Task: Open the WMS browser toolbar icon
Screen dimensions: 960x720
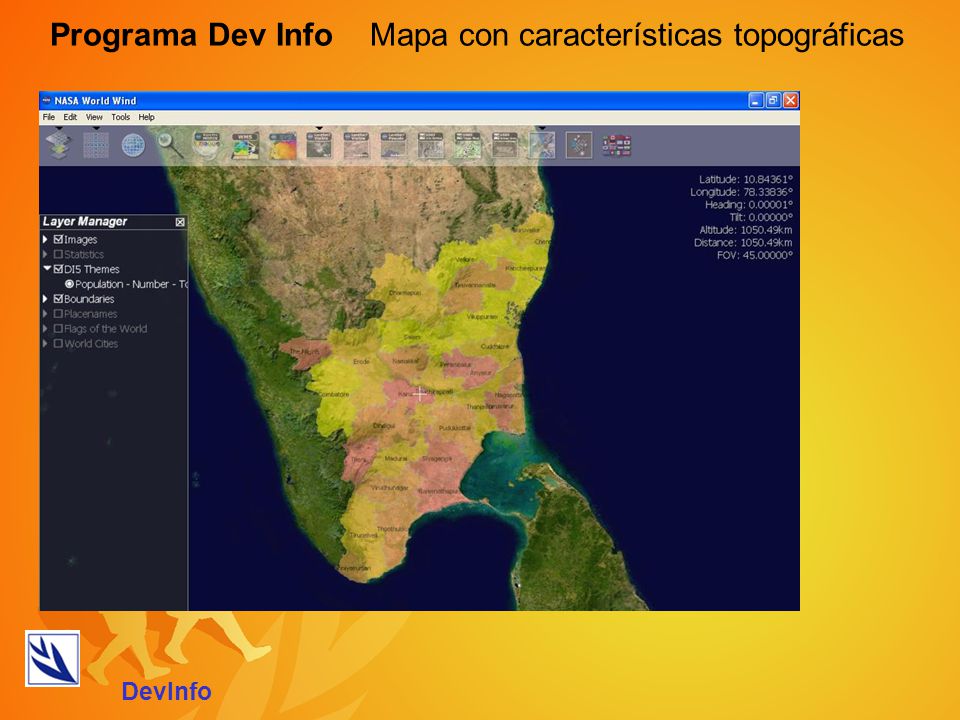Action: [245, 145]
